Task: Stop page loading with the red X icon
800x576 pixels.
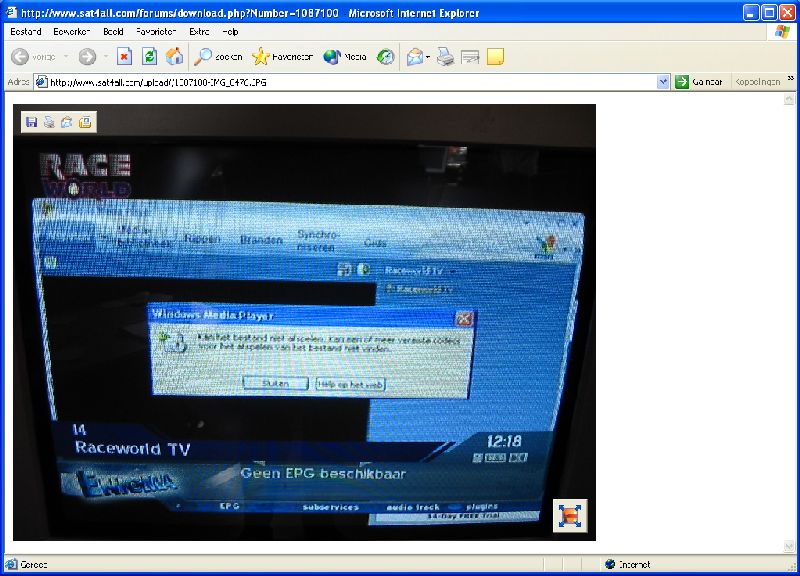Action: point(124,57)
